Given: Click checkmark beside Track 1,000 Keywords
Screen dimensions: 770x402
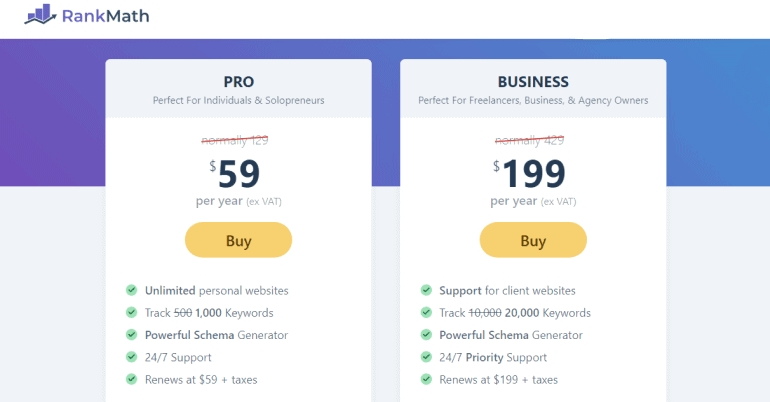Looking at the screenshot, I should coord(132,312).
